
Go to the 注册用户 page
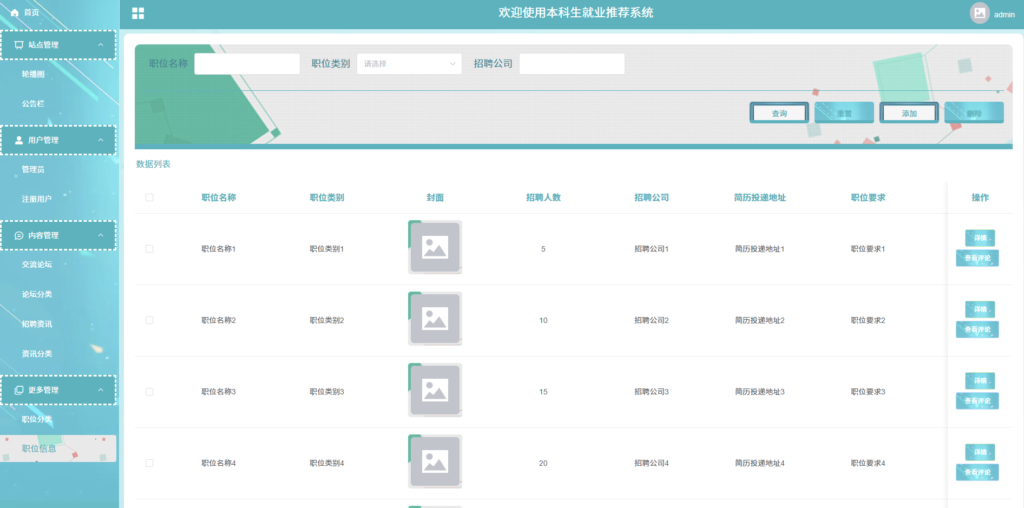37,199
